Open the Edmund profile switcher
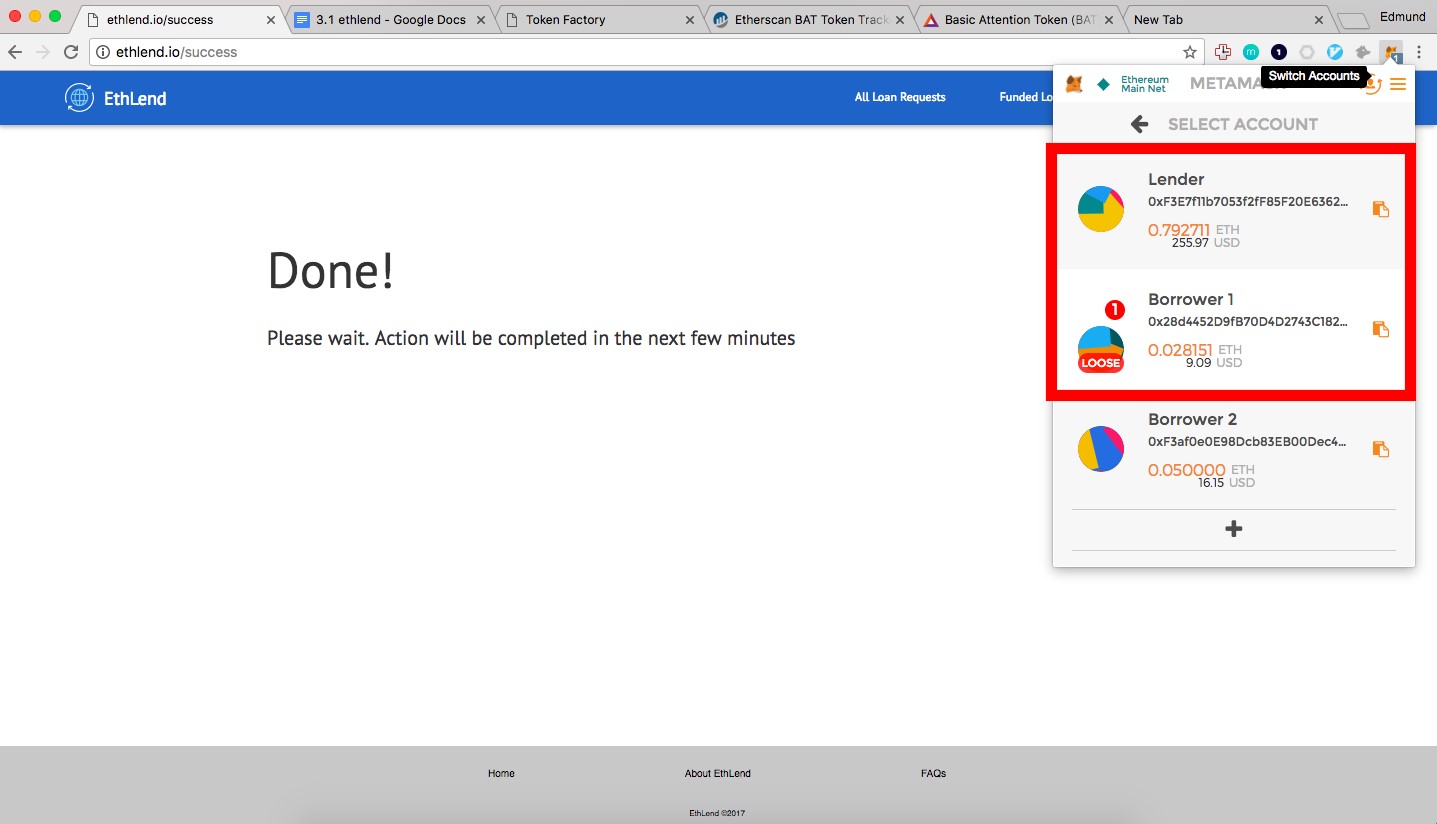Screen dimensions: 1437x824 [1401, 17]
